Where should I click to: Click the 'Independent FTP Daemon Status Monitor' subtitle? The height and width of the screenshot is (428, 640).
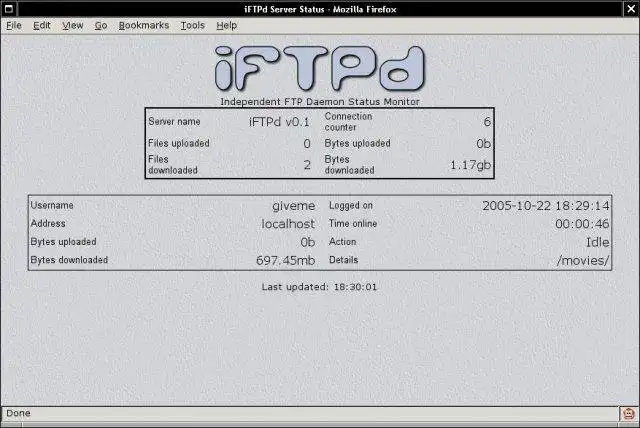(320, 102)
